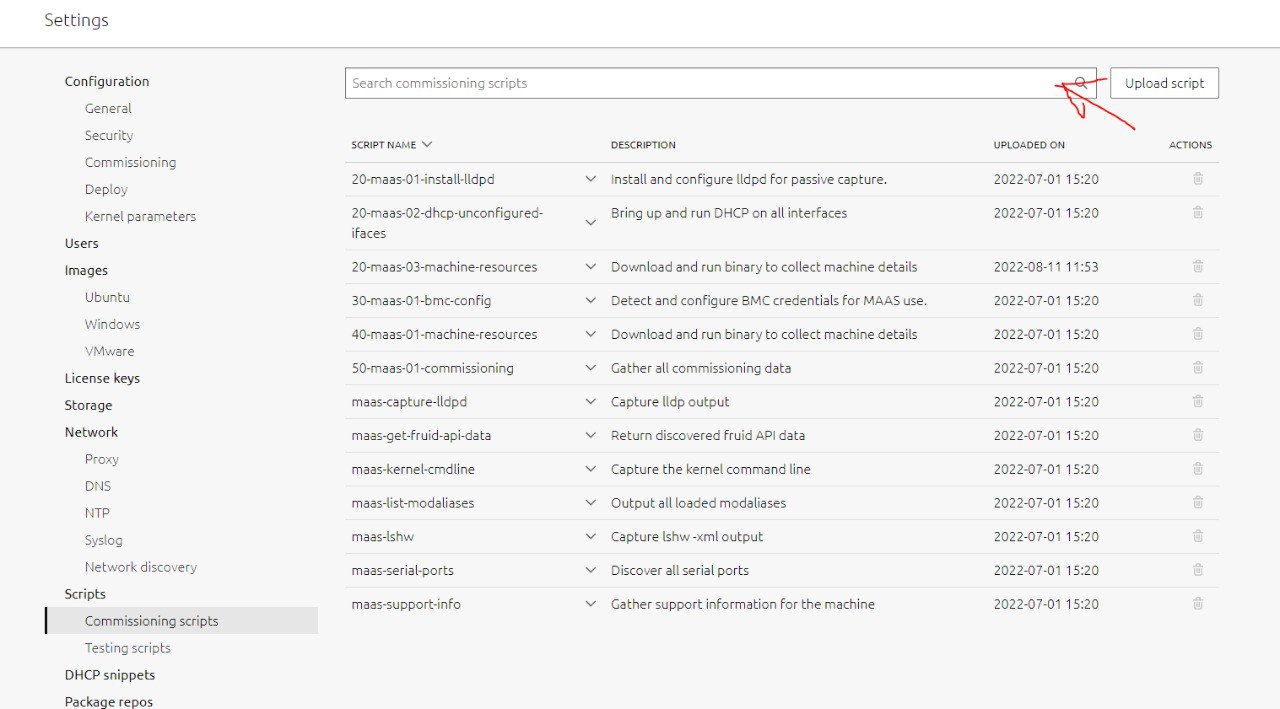
Task: Delete the maas-support-info script
Action: click(x=1198, y=604)
